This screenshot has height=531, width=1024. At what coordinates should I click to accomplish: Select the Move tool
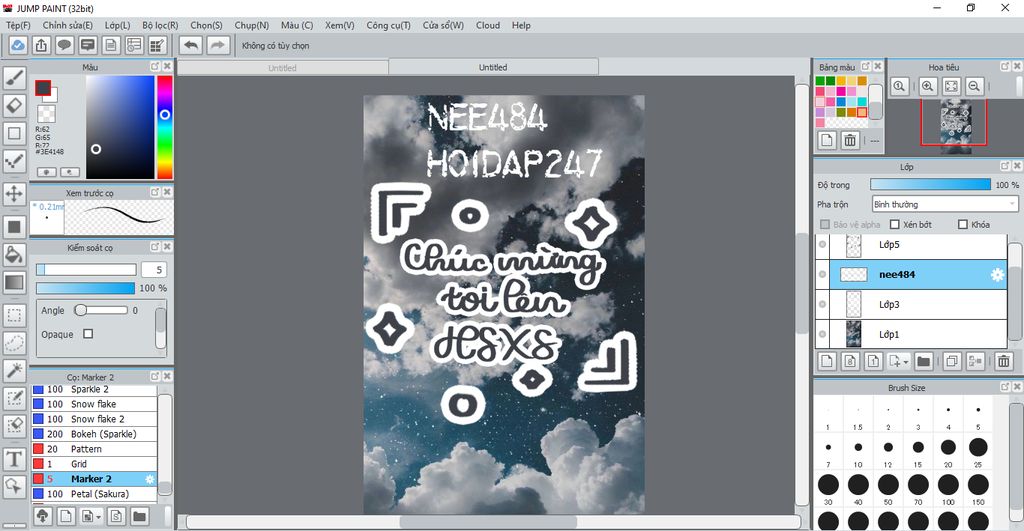(x=14, y=193)
